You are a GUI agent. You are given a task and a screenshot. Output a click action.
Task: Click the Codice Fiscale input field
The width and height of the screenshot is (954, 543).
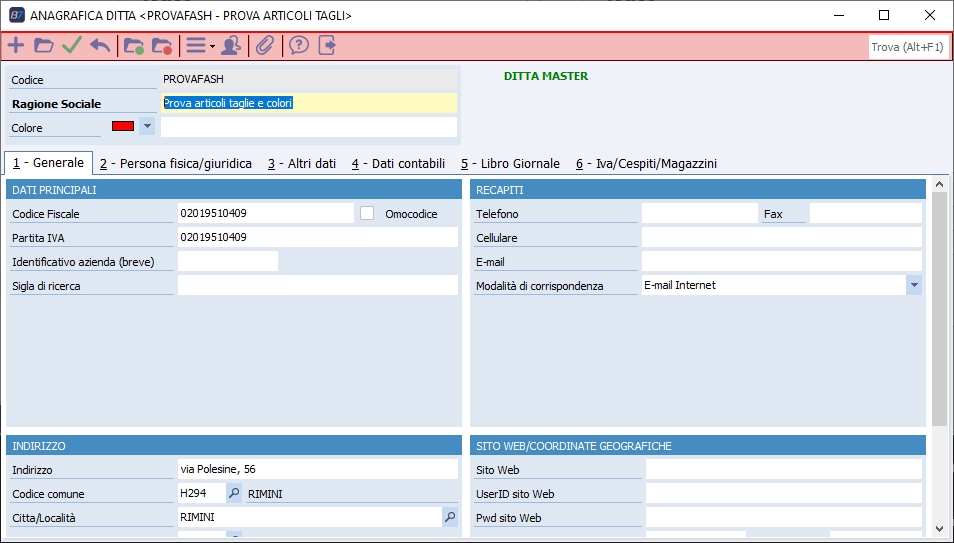pyautogui.click(x=265, y=213)
